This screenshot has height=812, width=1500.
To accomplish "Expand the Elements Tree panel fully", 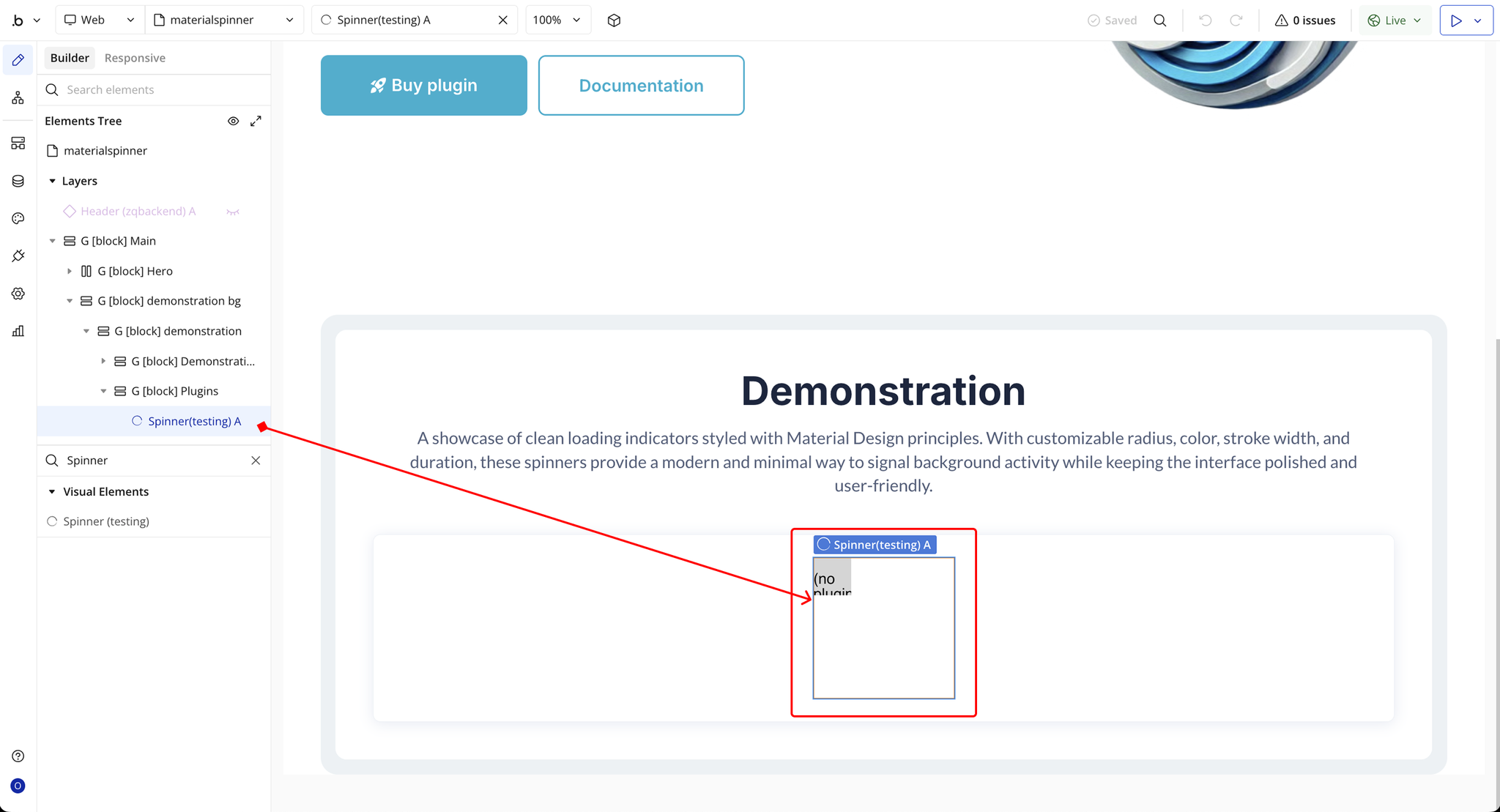I will point(256,121).
